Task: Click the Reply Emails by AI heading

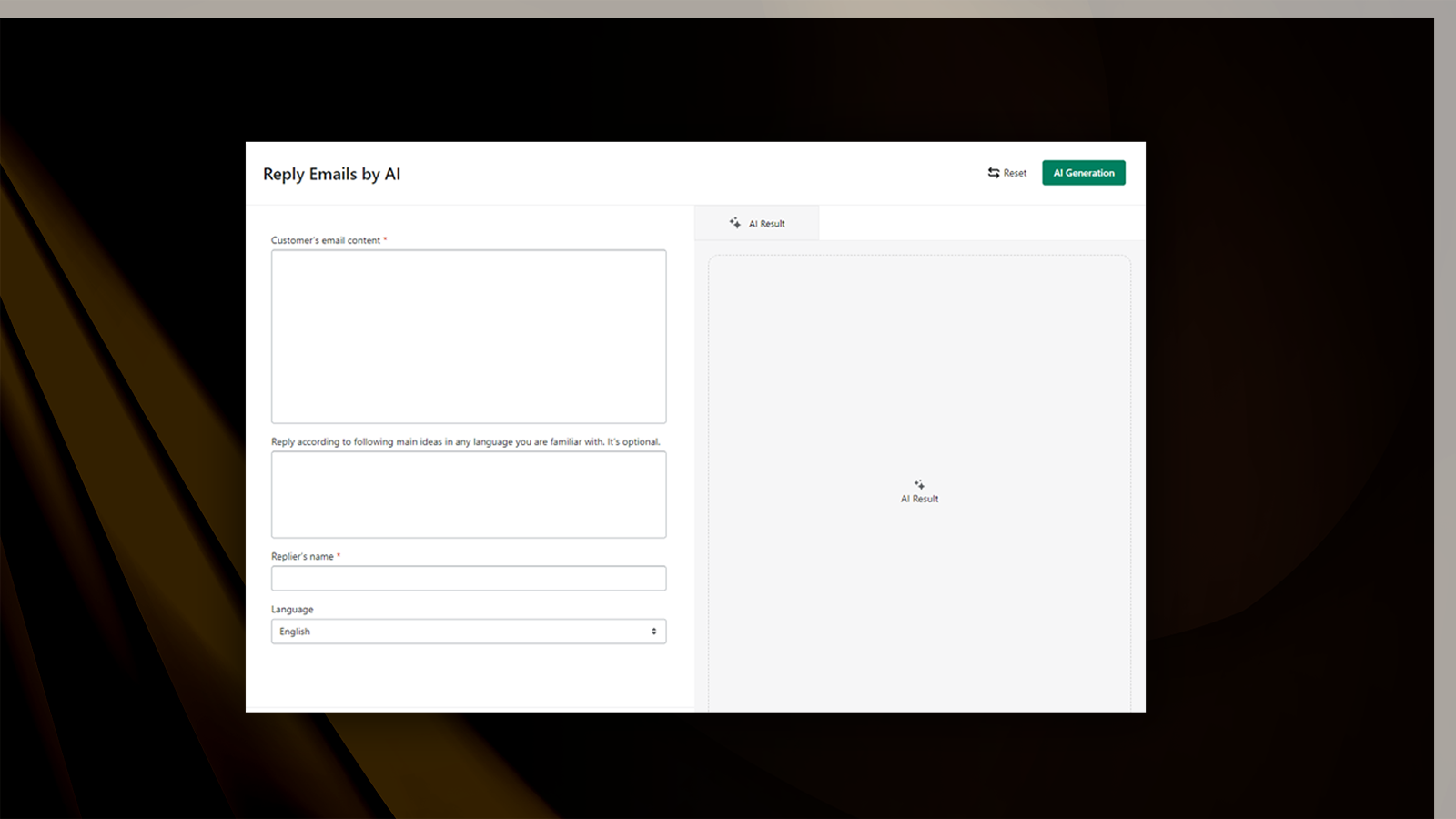Action: (x=332, y=174)
